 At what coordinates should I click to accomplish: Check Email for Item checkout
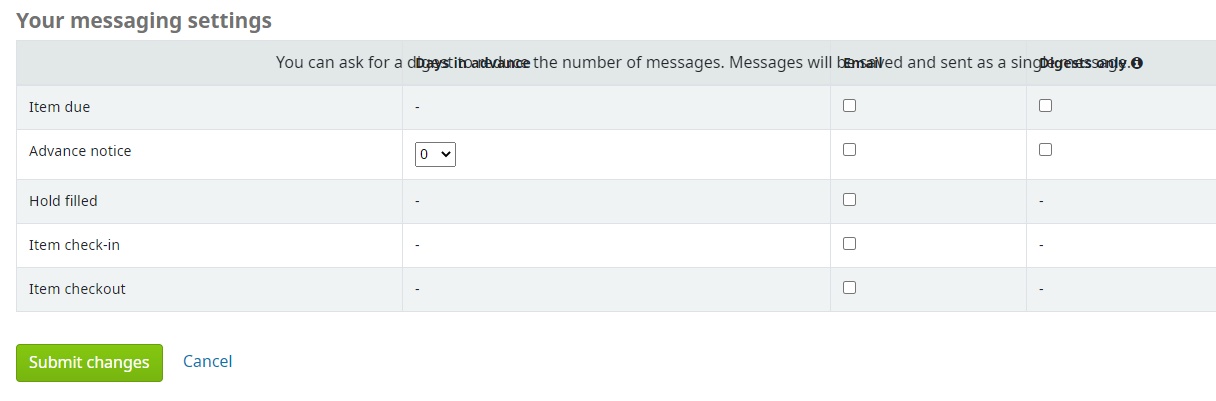click(849, 287)
